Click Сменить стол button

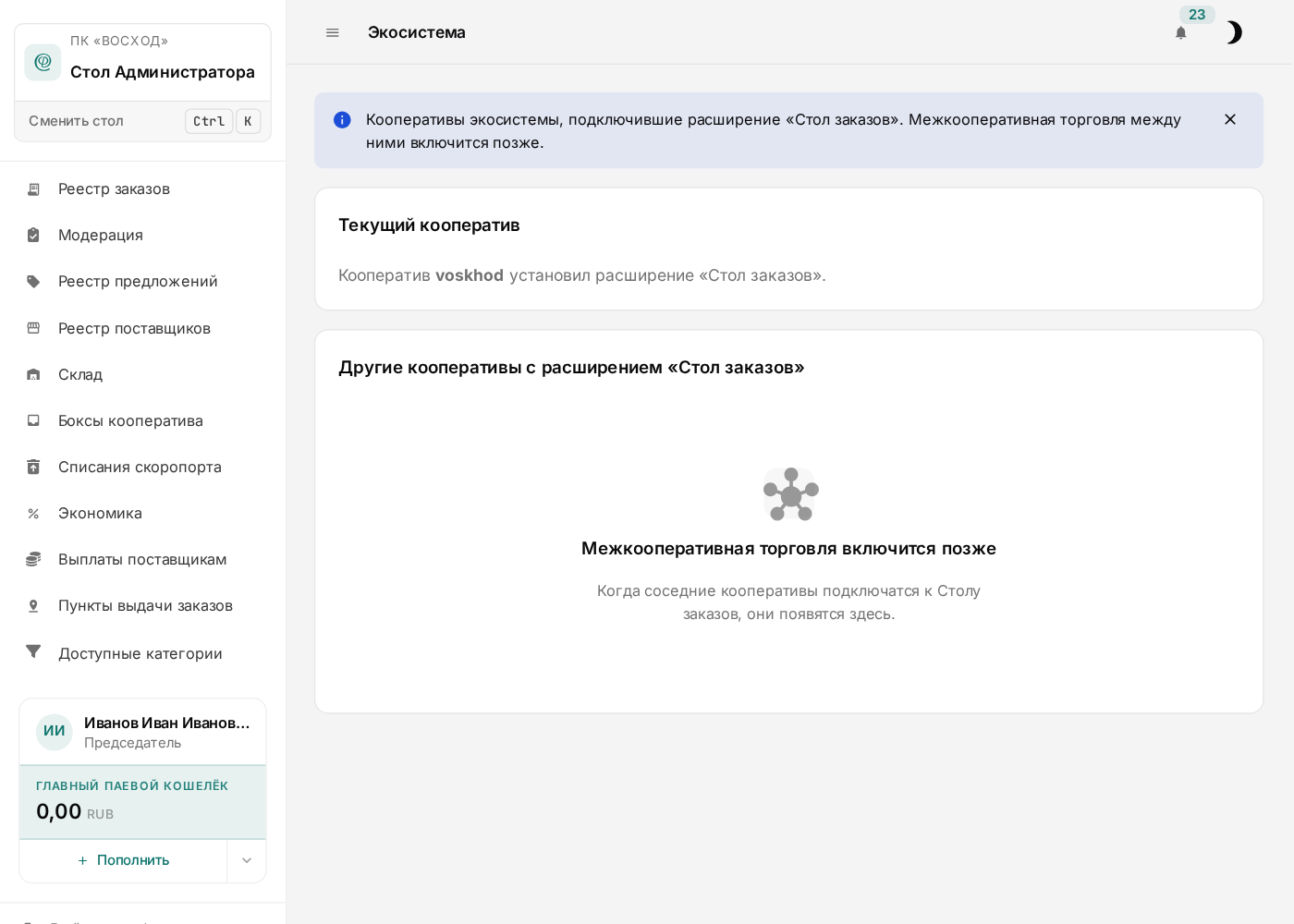(142, 121)
